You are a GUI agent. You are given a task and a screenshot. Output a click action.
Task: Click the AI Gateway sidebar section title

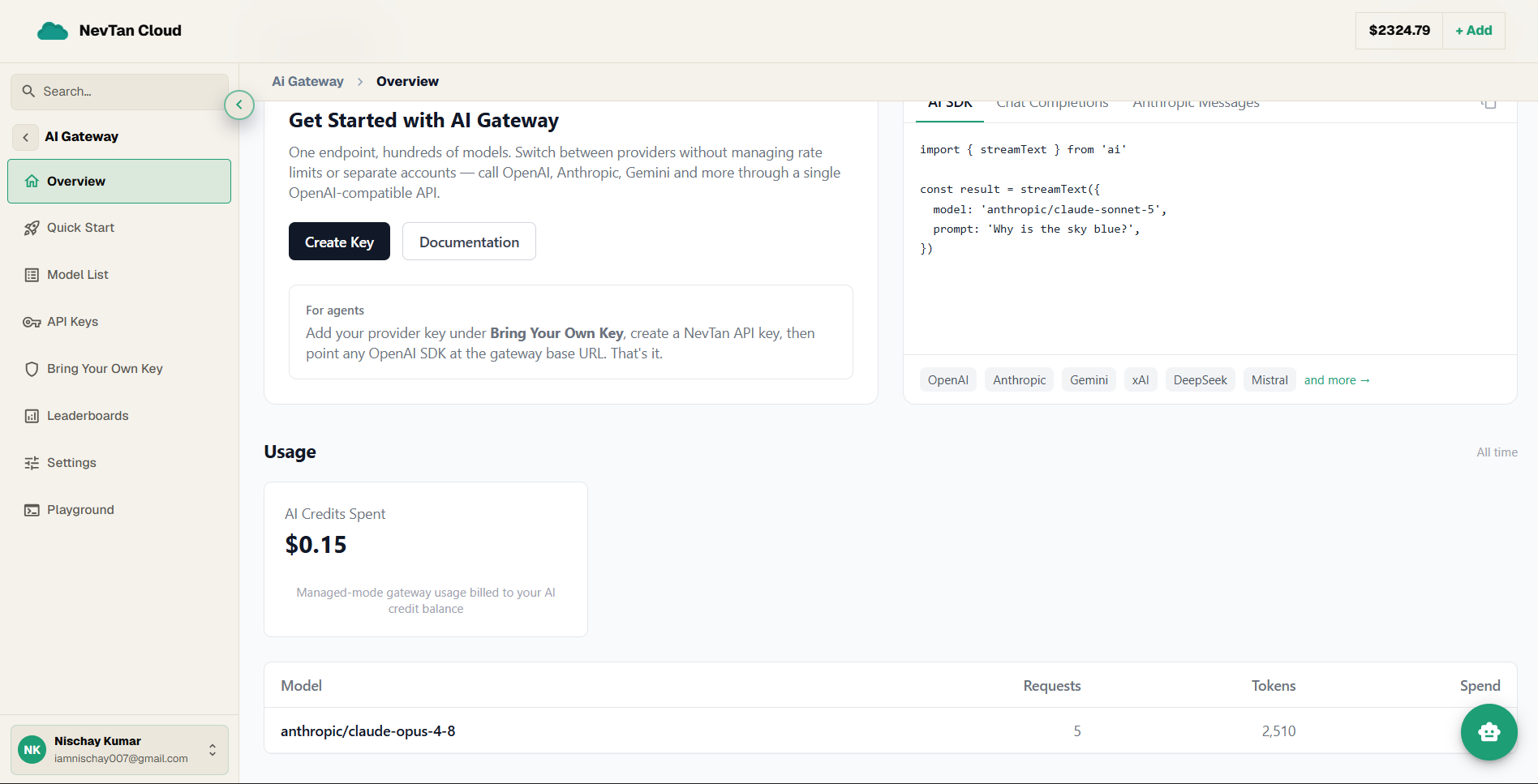(x=81, y=137)
